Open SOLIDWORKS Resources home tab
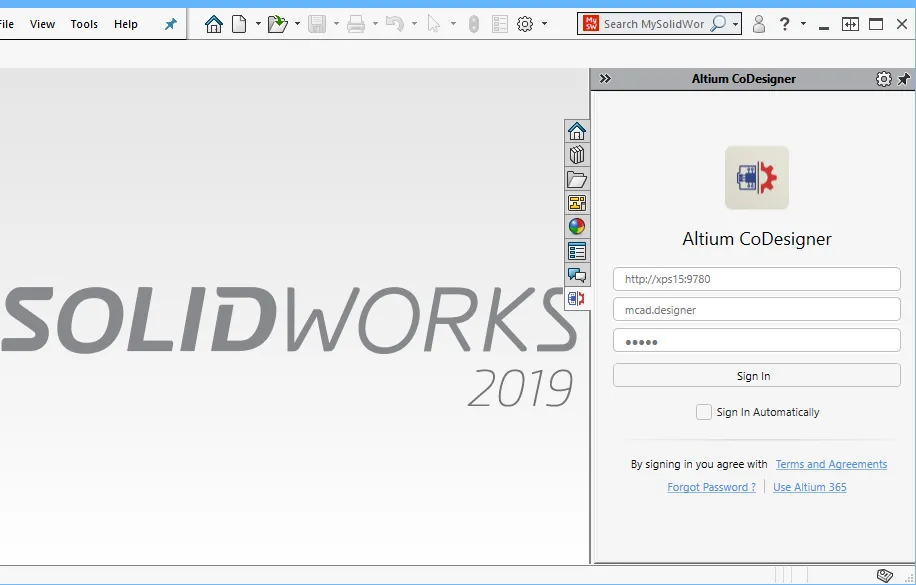916x585 pixels. point(577,131)
